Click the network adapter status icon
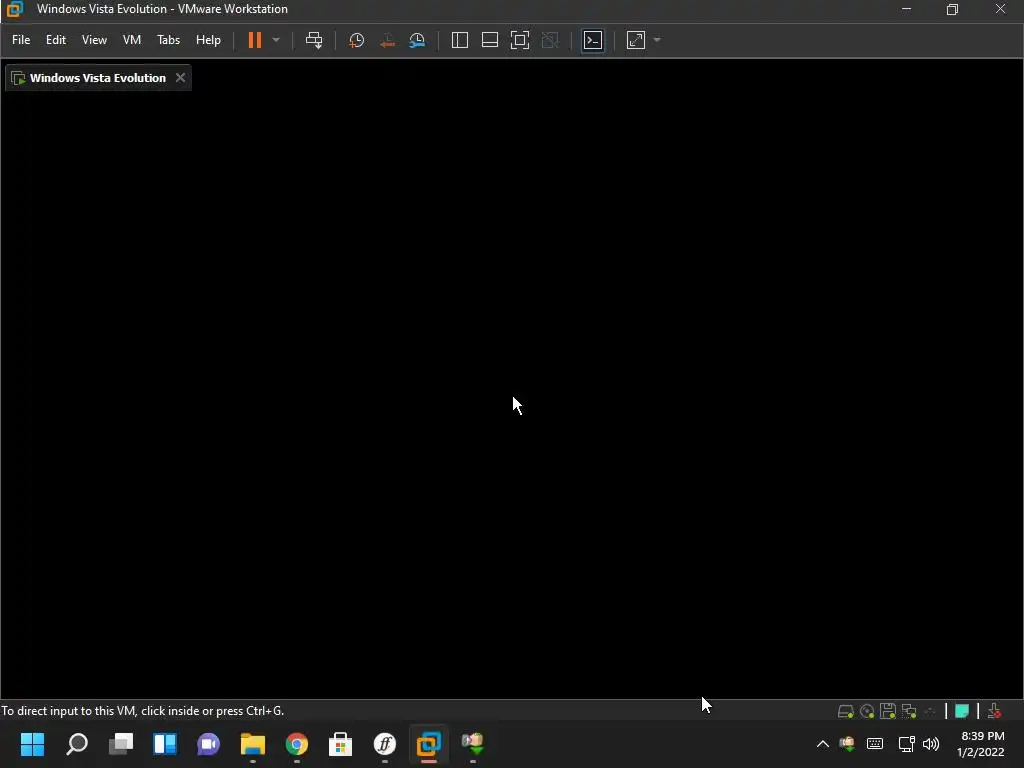This screenshot has width=1024, height=768. (909, 711)
